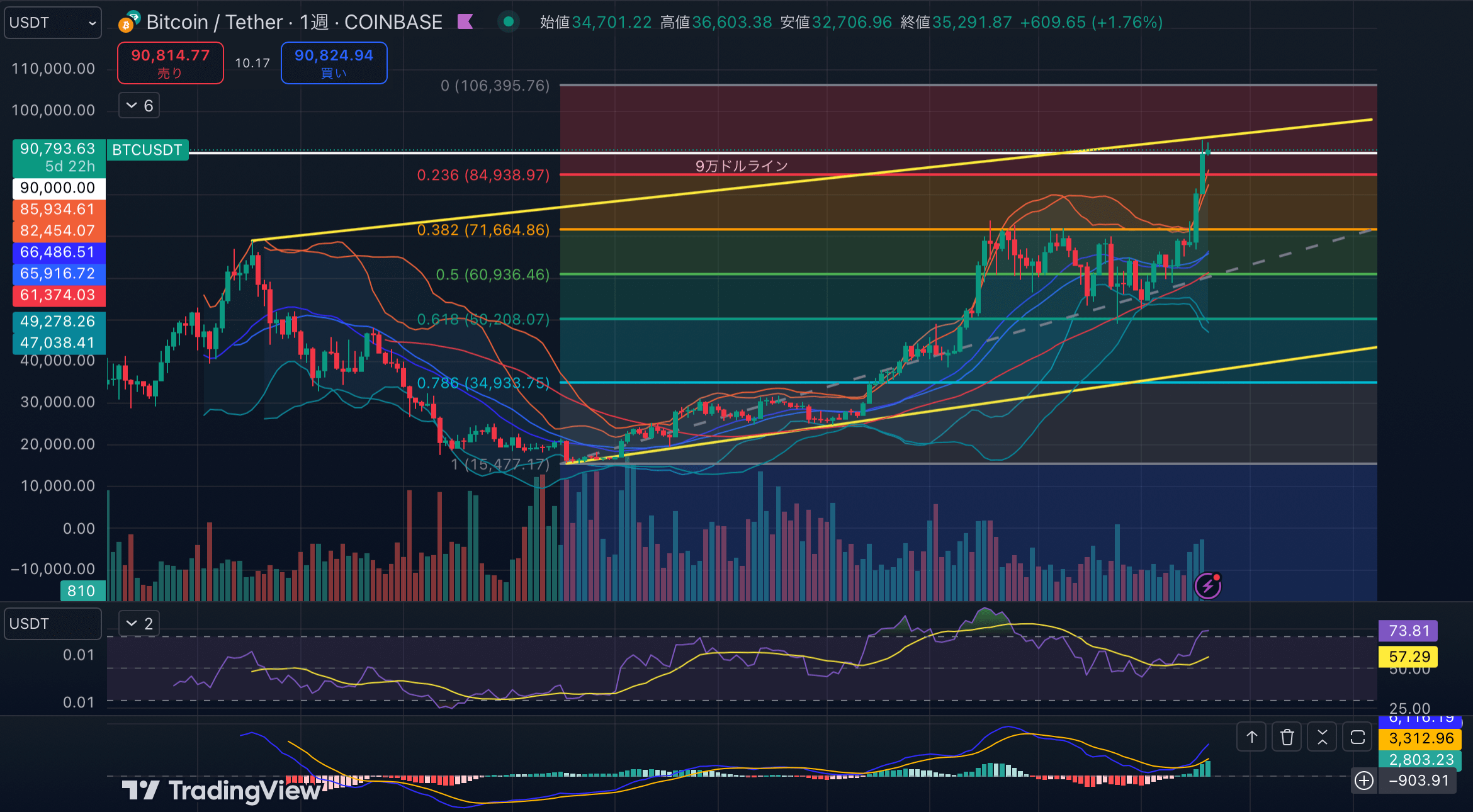Click the yellow RSI average value 57.29
The image size is (1473, 812).
click(x=1408, y=657)
